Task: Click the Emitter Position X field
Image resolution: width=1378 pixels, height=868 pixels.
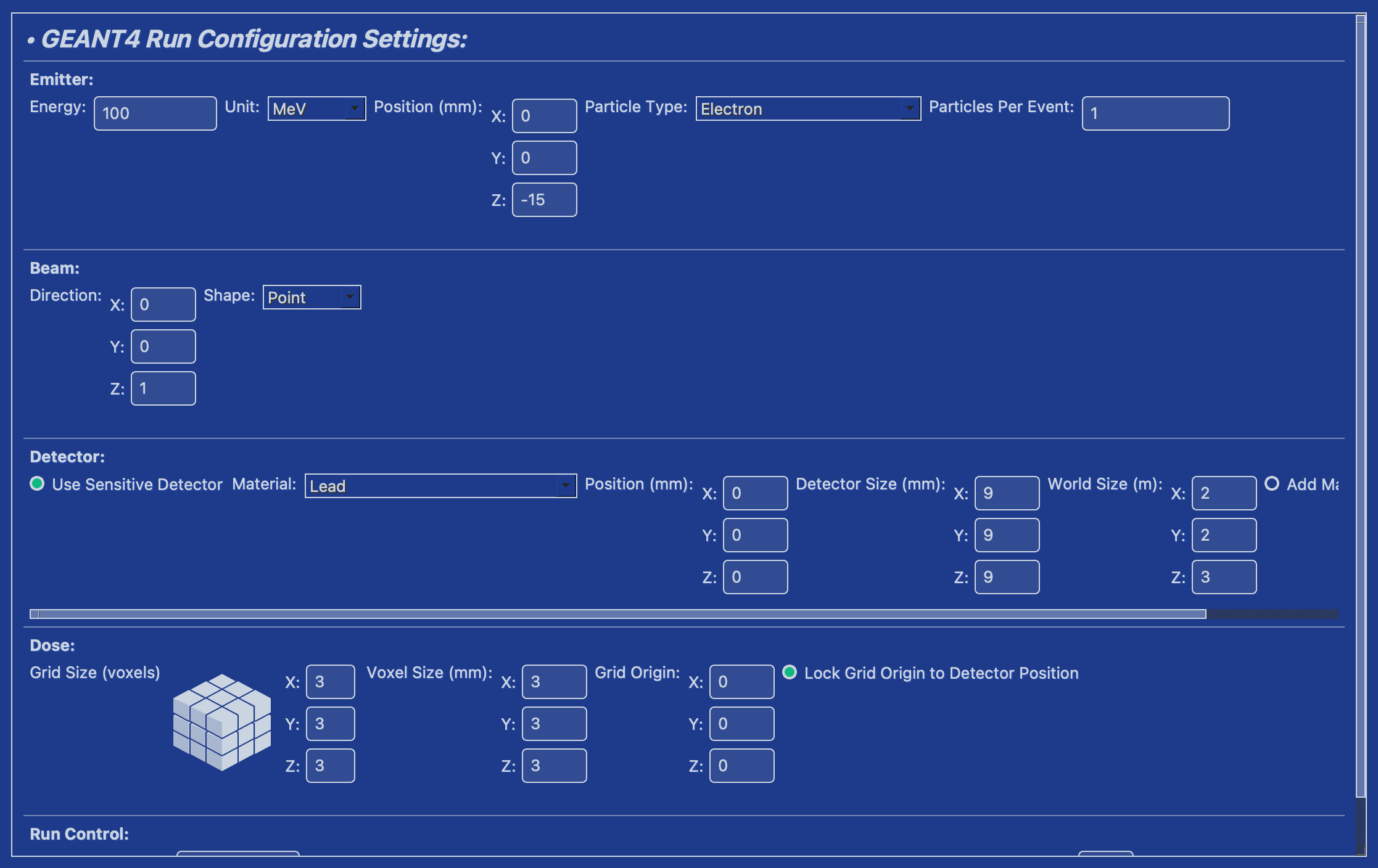Action: tap(545, 116)
